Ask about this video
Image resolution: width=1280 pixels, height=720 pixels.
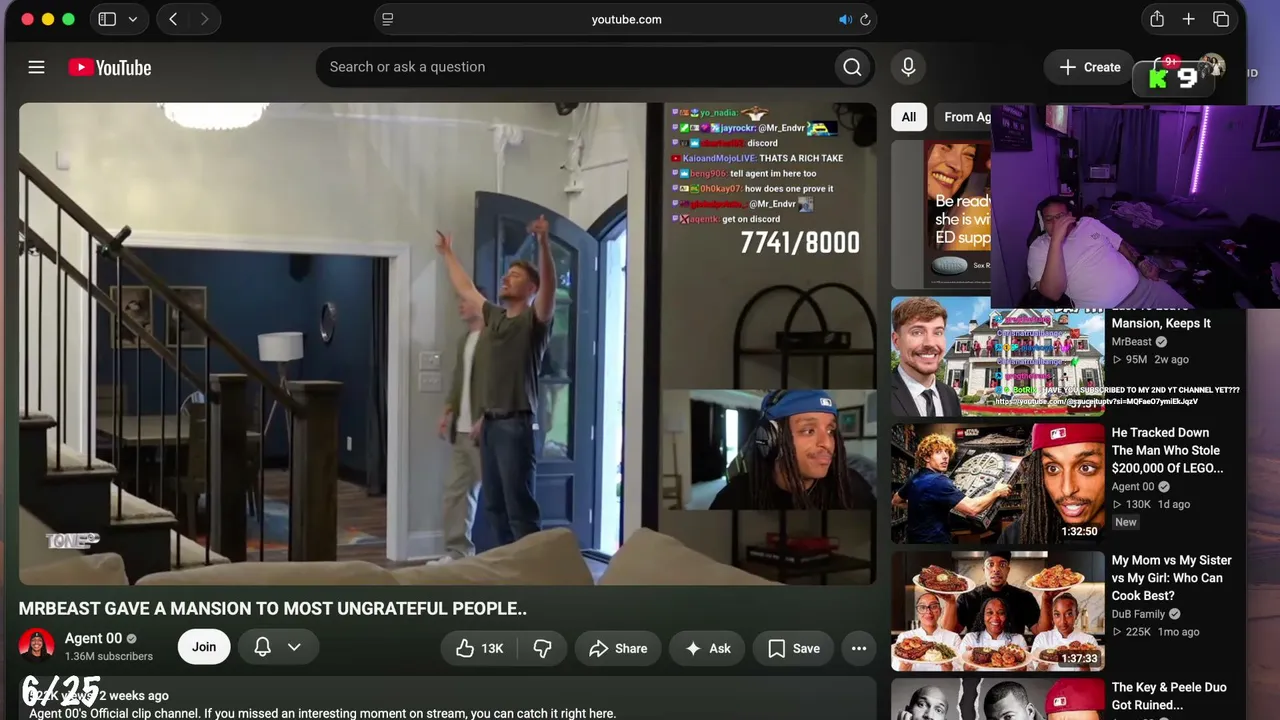point(707,648)
